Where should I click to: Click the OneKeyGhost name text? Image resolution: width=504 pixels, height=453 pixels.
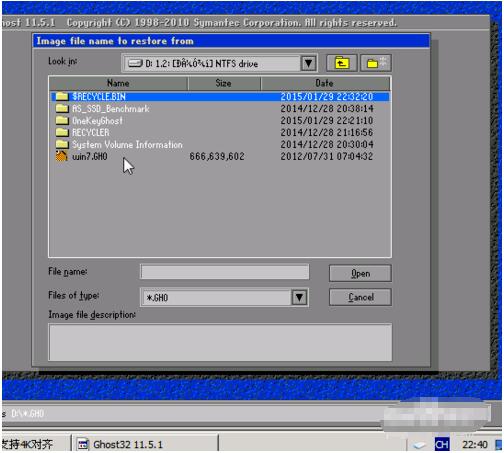(x=97, y=121)
